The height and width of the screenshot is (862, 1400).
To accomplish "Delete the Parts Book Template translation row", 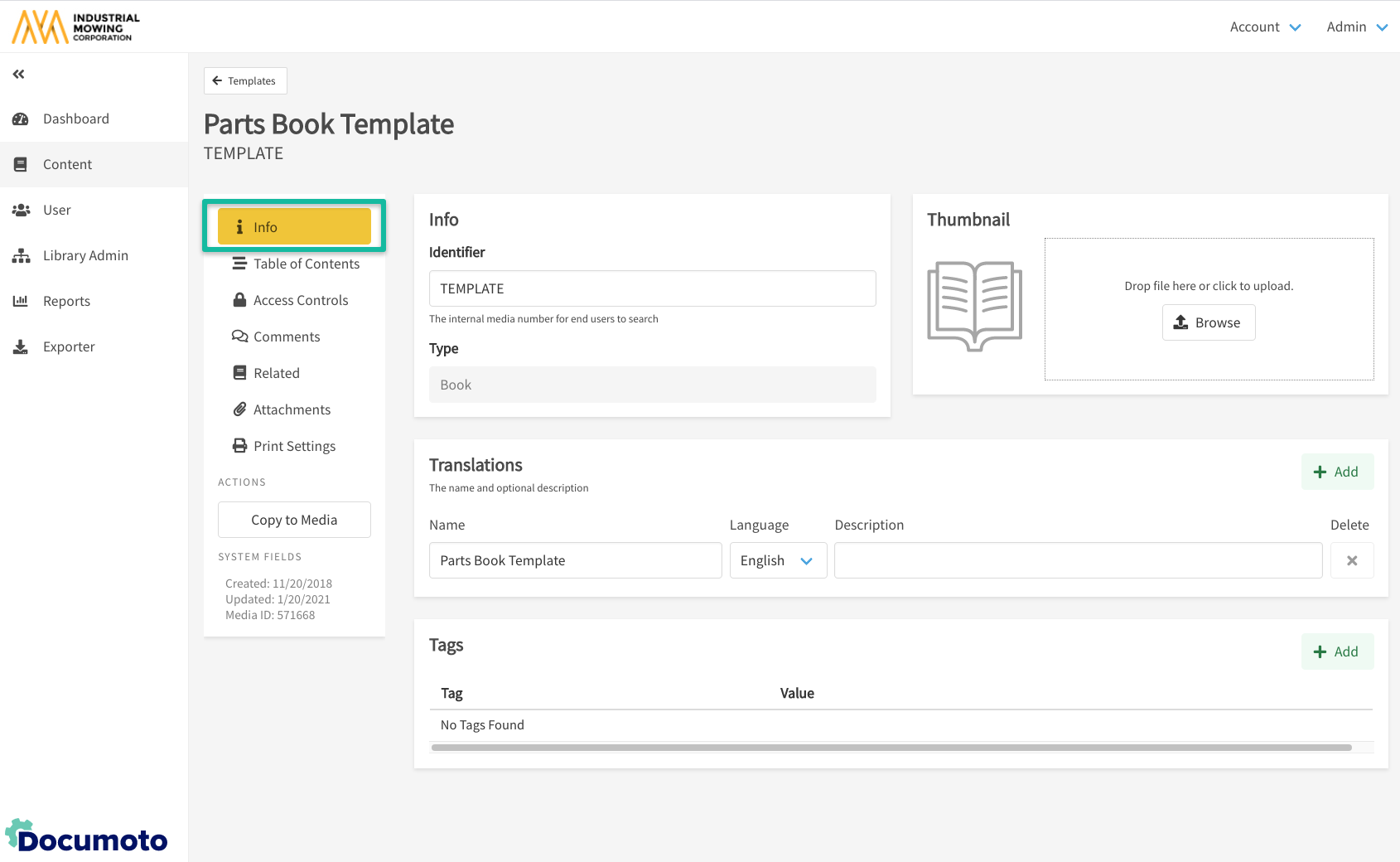I will (x=1351, y=561).
